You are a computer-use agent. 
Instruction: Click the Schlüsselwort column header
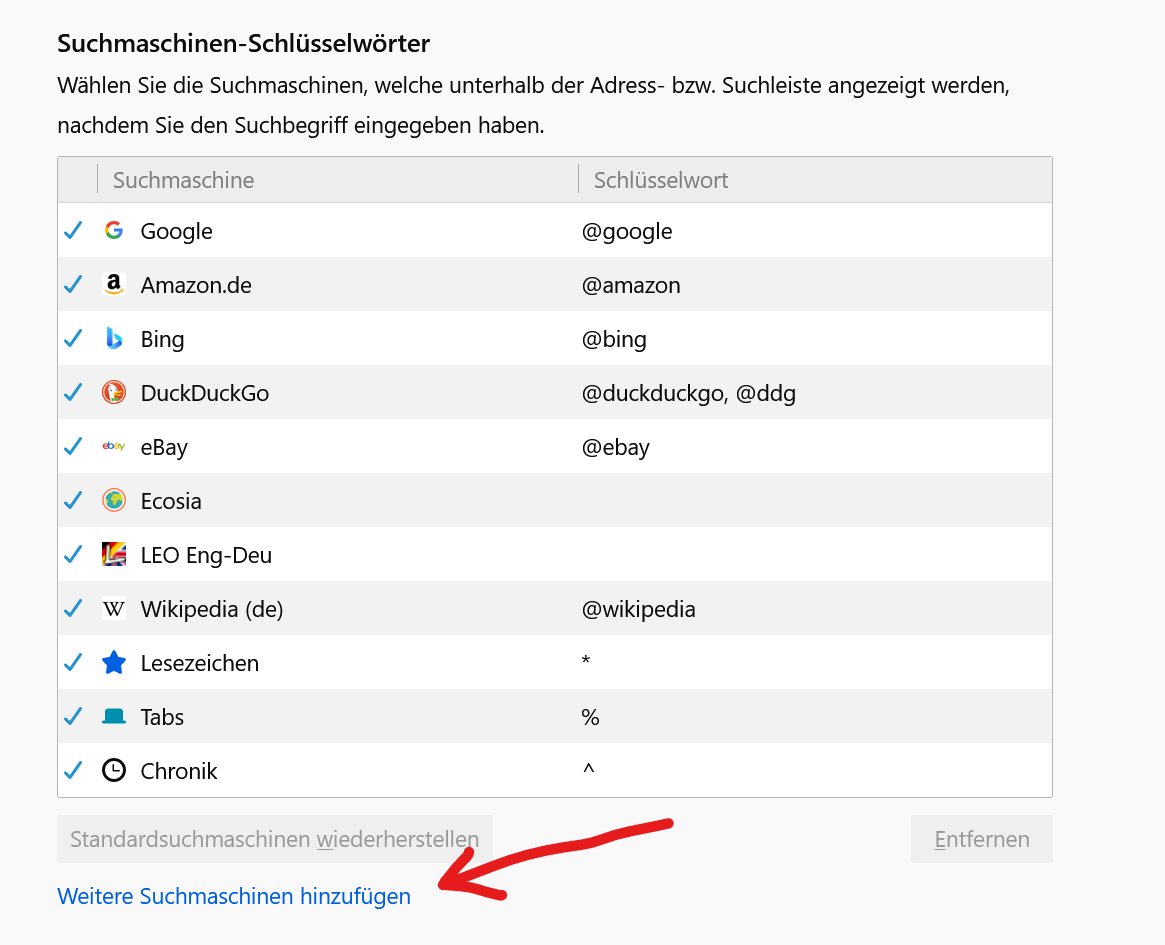point(661,180)
